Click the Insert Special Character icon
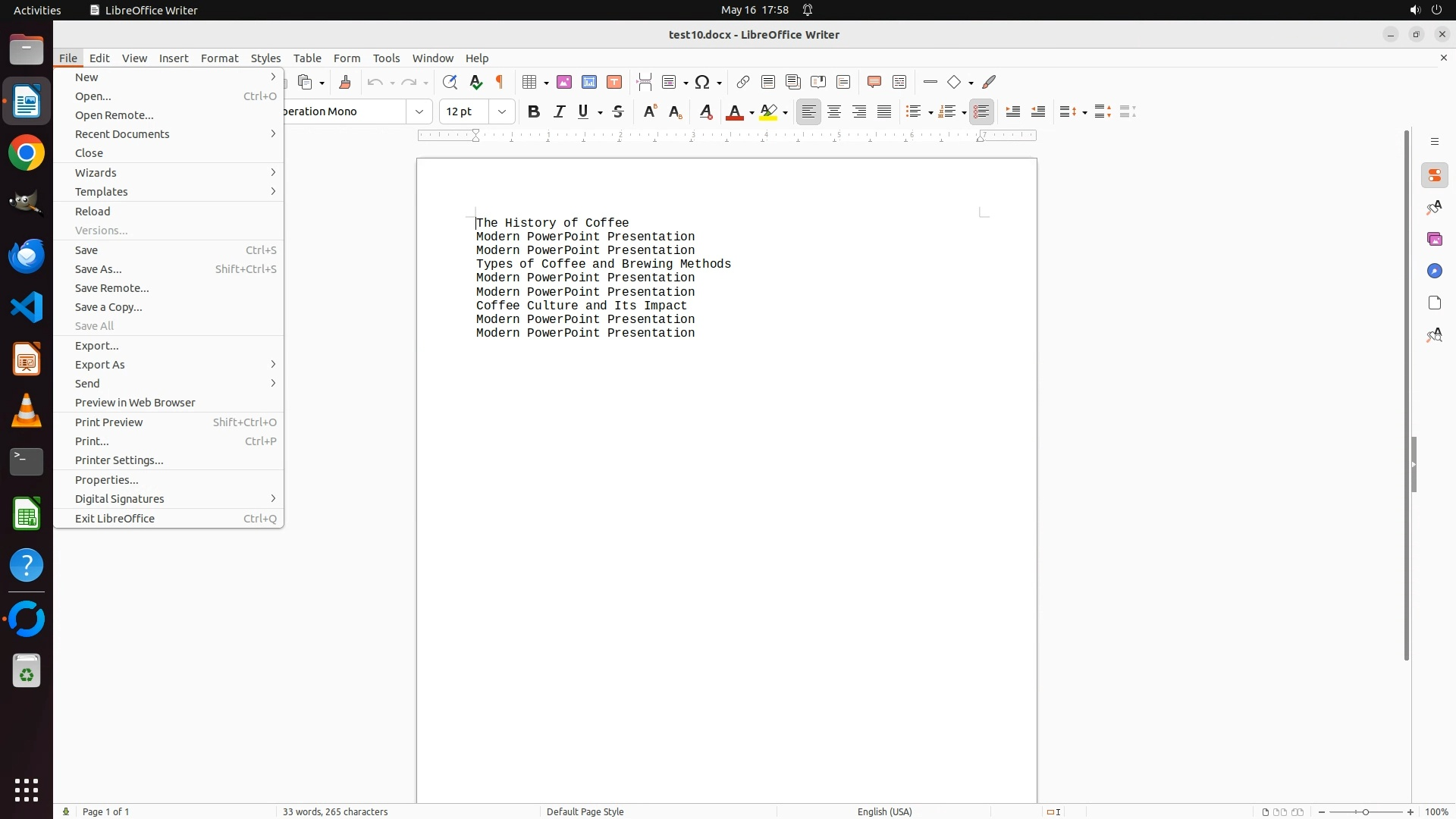 tap(702, 82)
